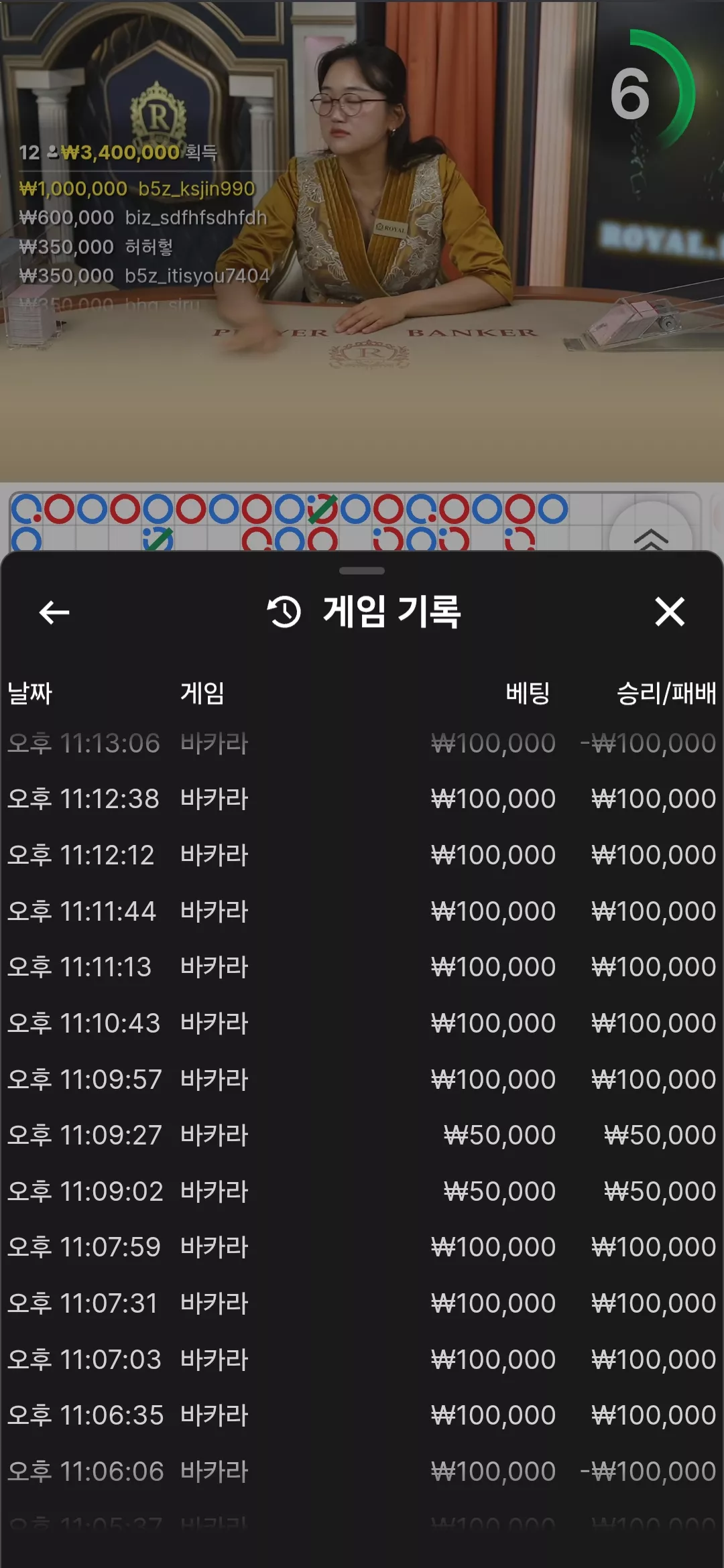724x1568 pixels.
Task: Open the record at 오후 11:07:59
Action: point(362,1247)
